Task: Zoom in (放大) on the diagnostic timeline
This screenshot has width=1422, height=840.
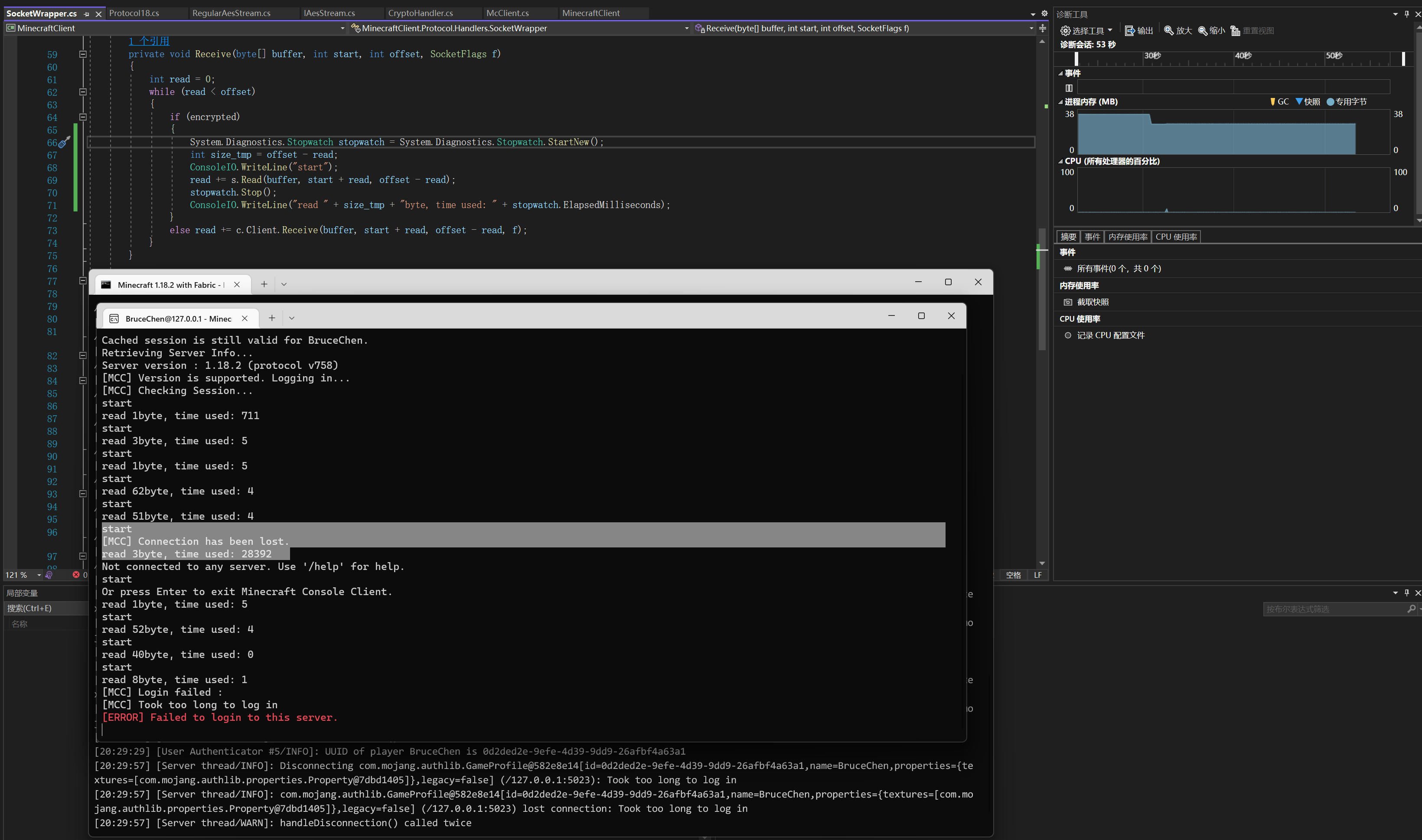Action: click(1168, 31)
